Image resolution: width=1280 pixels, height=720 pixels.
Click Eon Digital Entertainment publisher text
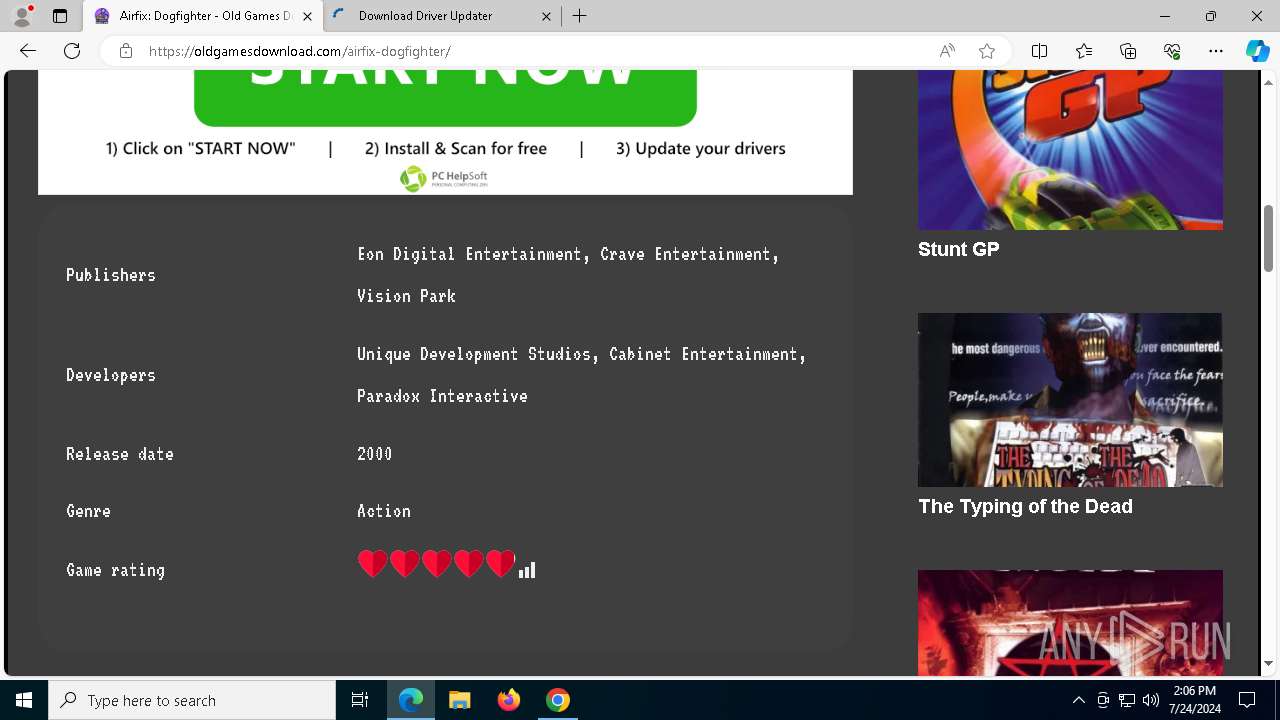[x=469, y=254]
